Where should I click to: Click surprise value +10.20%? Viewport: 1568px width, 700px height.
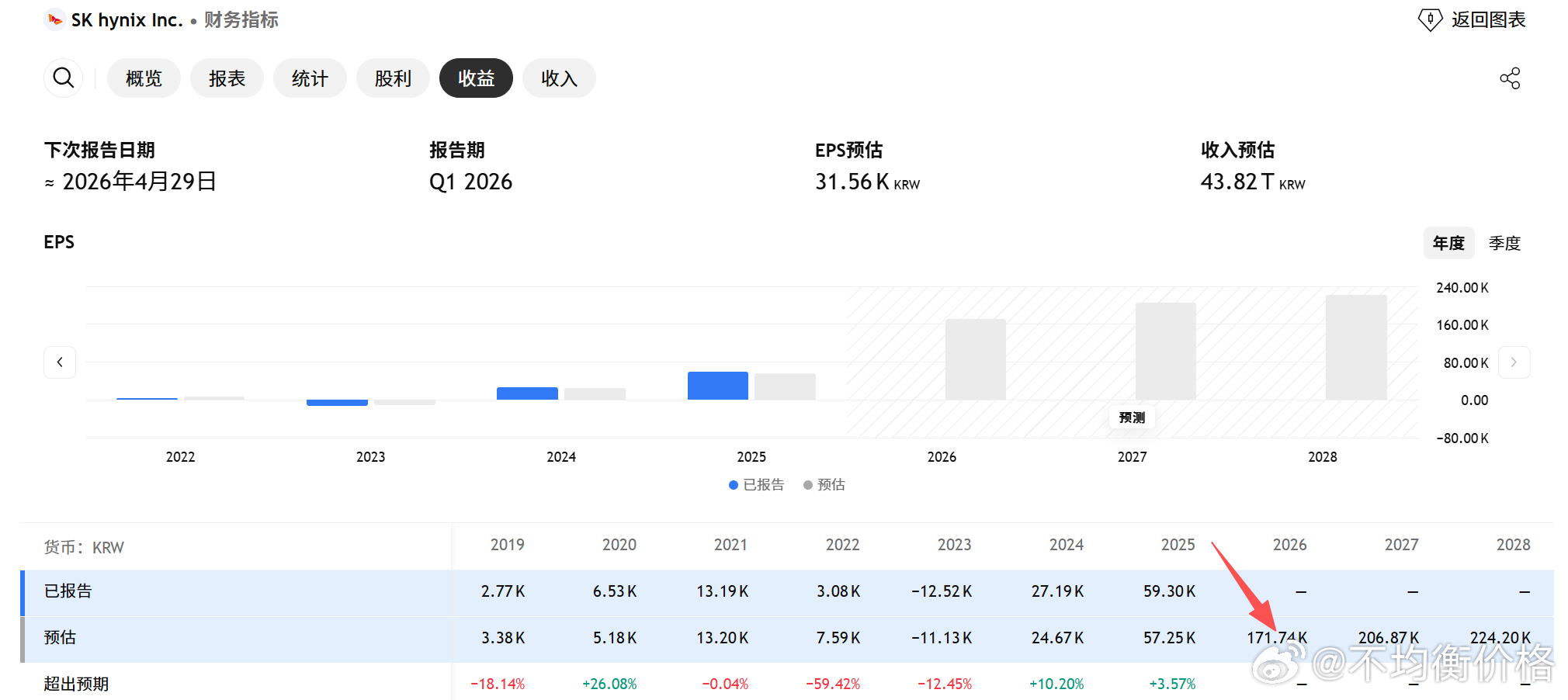click(x=1056, y=684)
